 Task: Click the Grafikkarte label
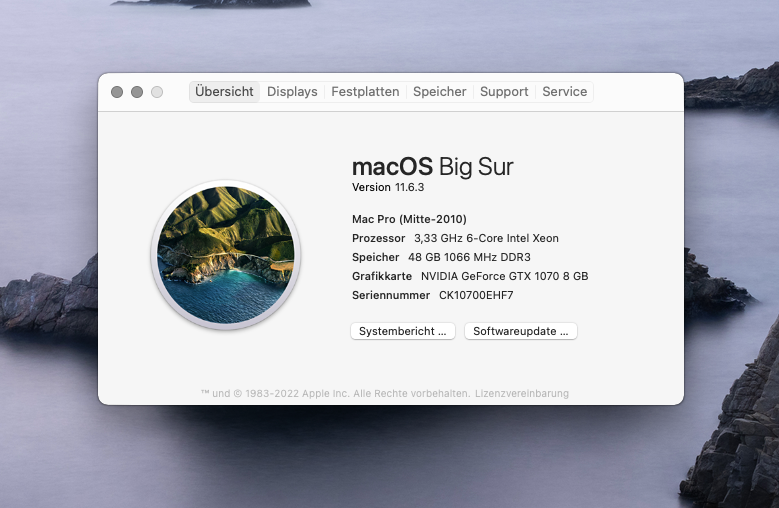[382, 276]
